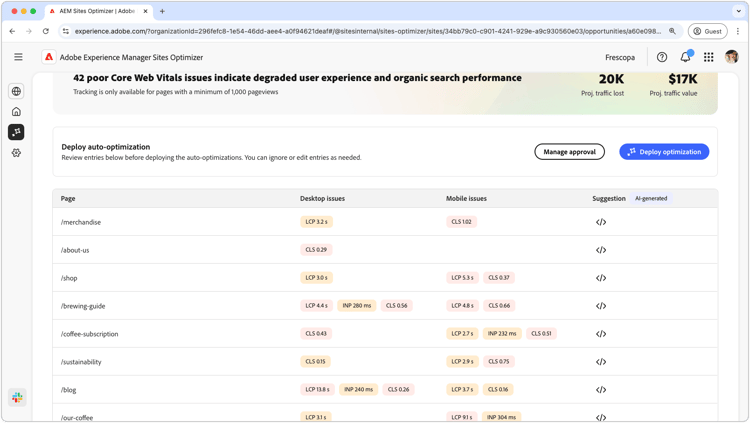Viewport: 750px width, 423px height.
Task: View code suggestion for /merchandise
Action: pyautogui.click(x=601, y=222)
